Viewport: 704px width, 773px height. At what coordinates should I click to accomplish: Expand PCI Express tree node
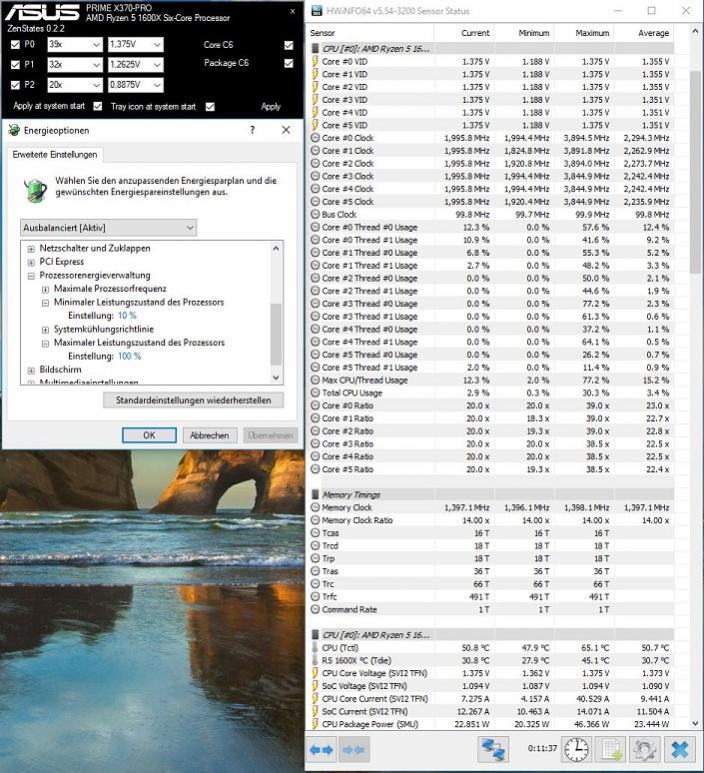pyautogui.click(x=31, y=262)
